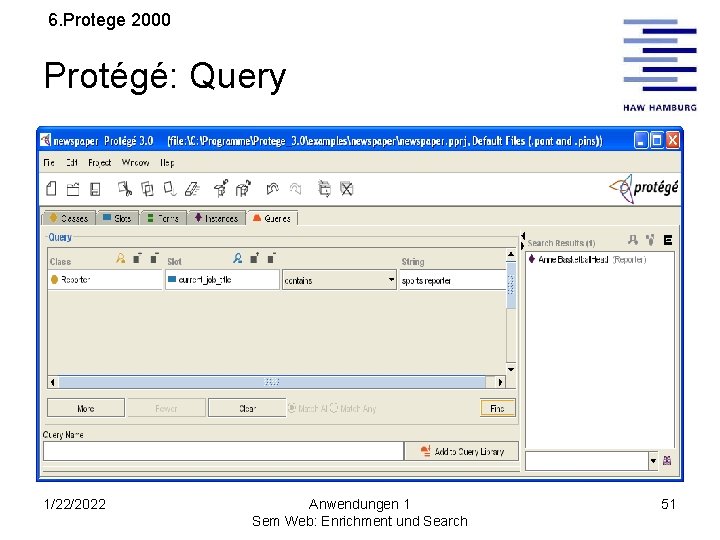Click the Protégé window title bar icon
Image resolution: width=720 pixels, height=540 pixels.
coord(45,140)
